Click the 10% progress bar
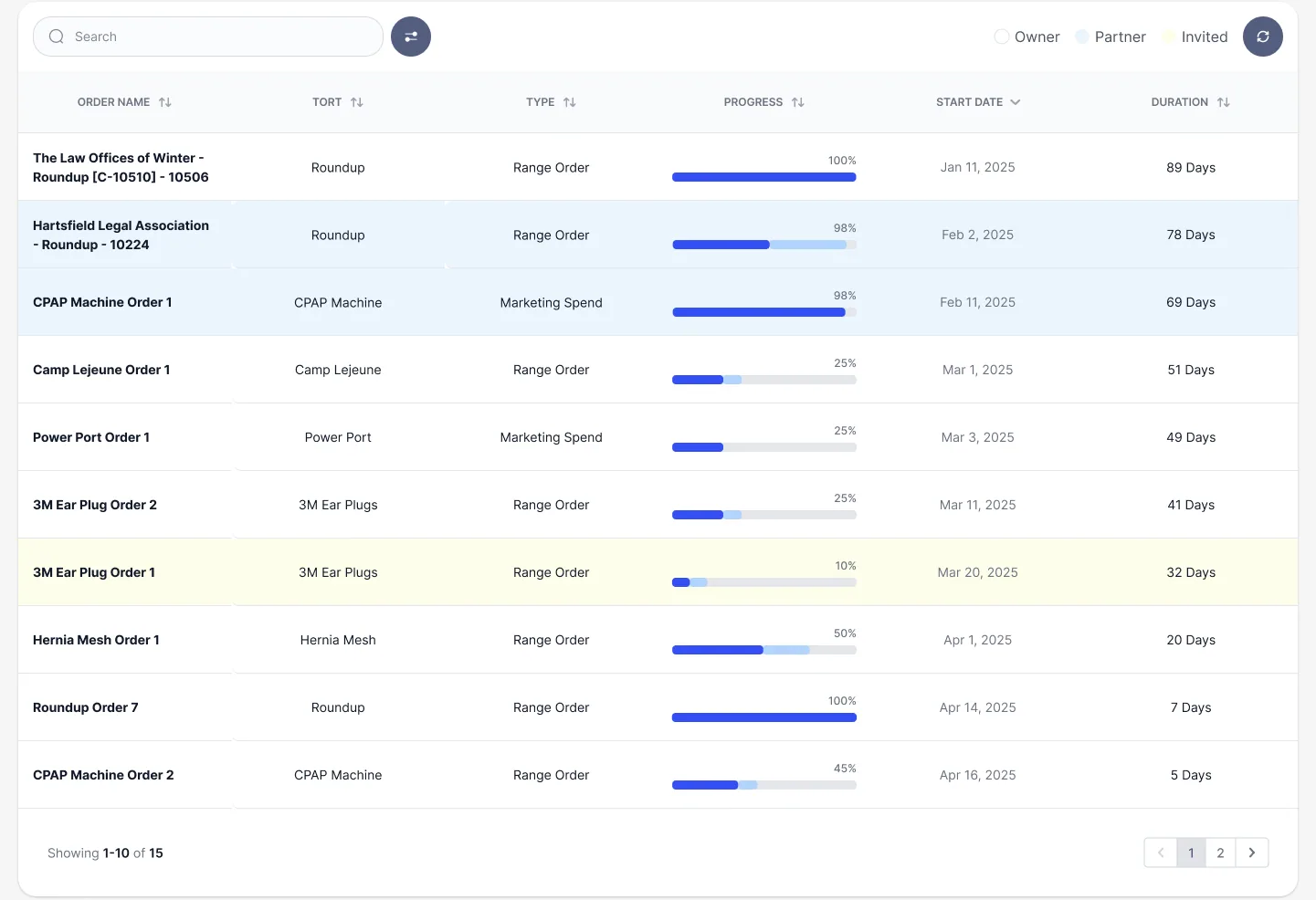The image size is (1316, 900). pyautogui.click(x=764, y=582)
